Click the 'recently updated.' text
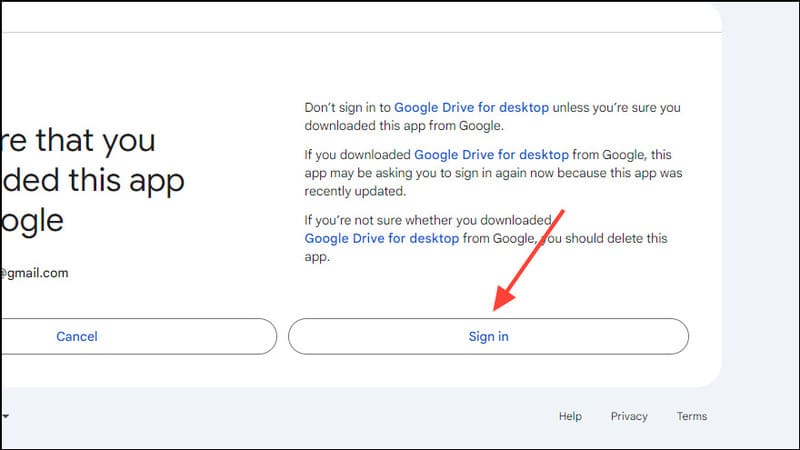Viewport: 800px width, 450px height. click(355, 191)
